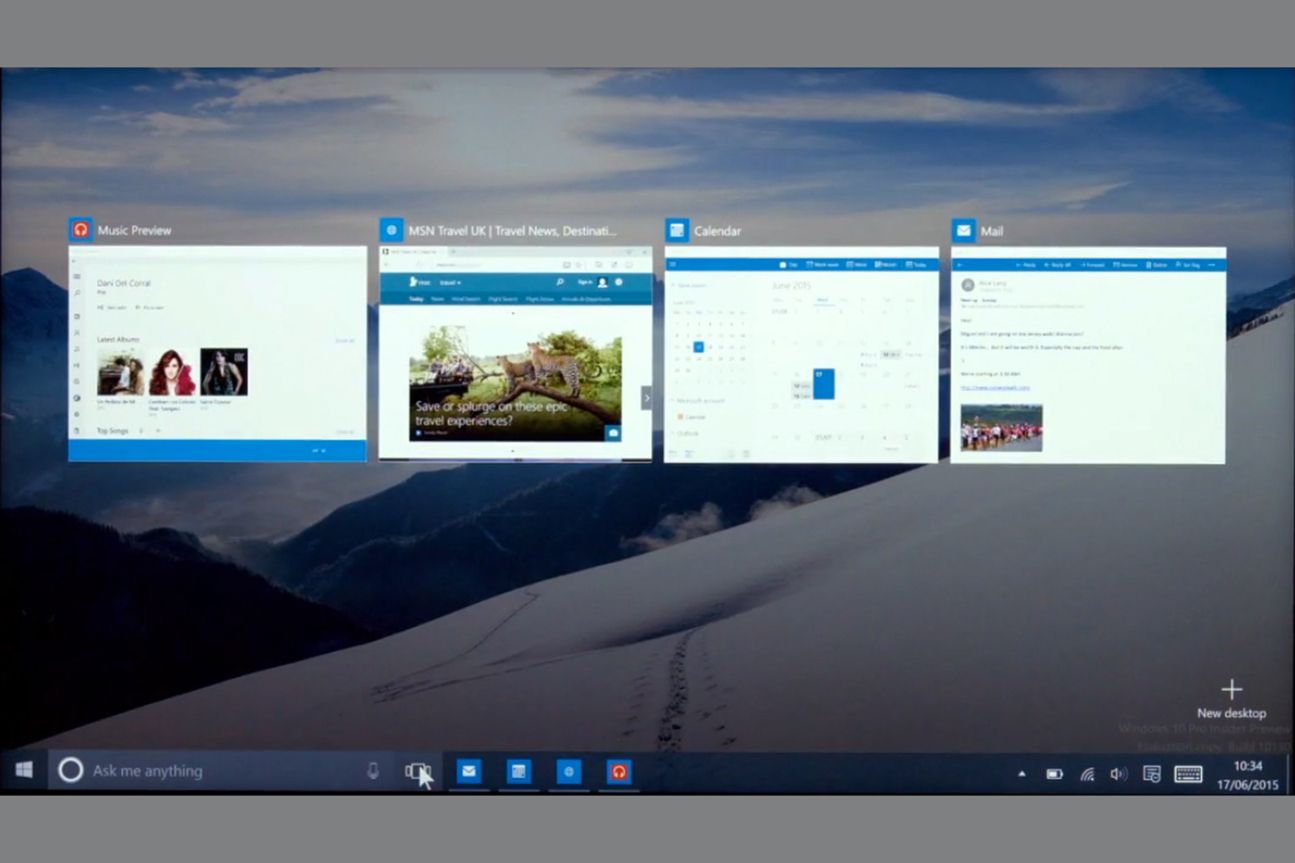The image size is (1295, 863).
Task: Expand hidden system tray icons arrow
Action: [x=1021, y=774]
